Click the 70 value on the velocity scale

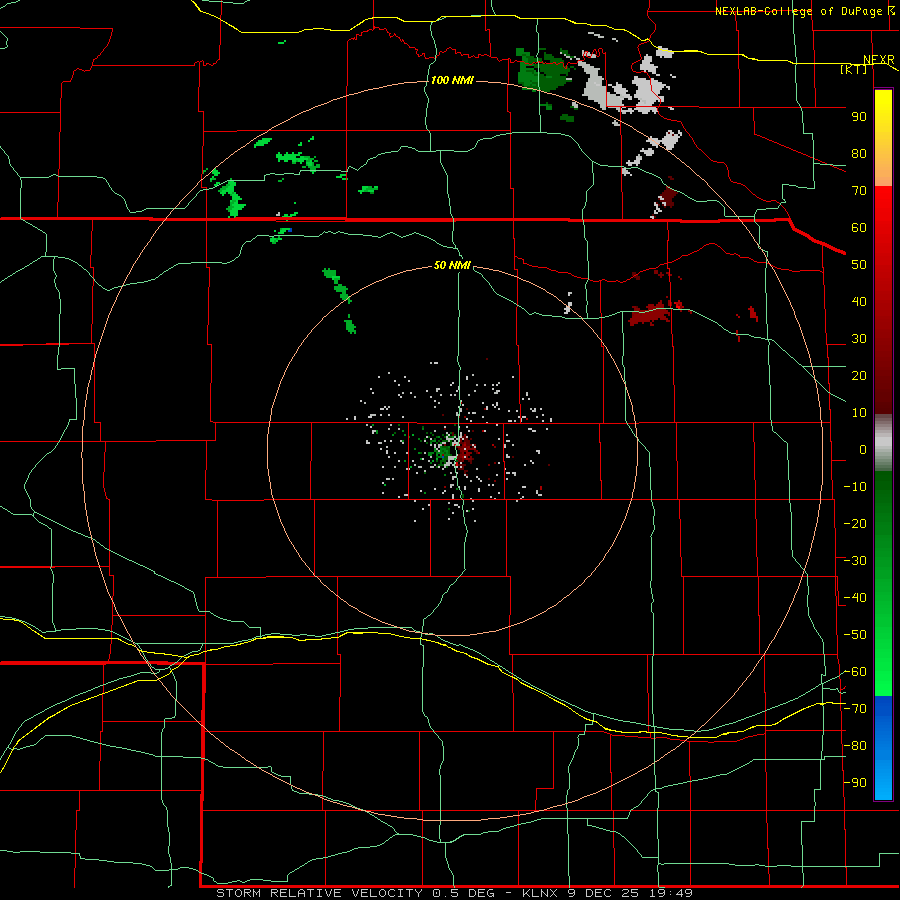[x=859, y=191]
